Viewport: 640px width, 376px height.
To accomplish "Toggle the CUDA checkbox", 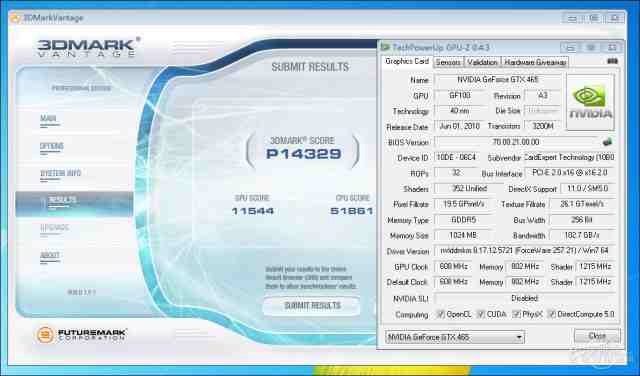I will [481, 314].
